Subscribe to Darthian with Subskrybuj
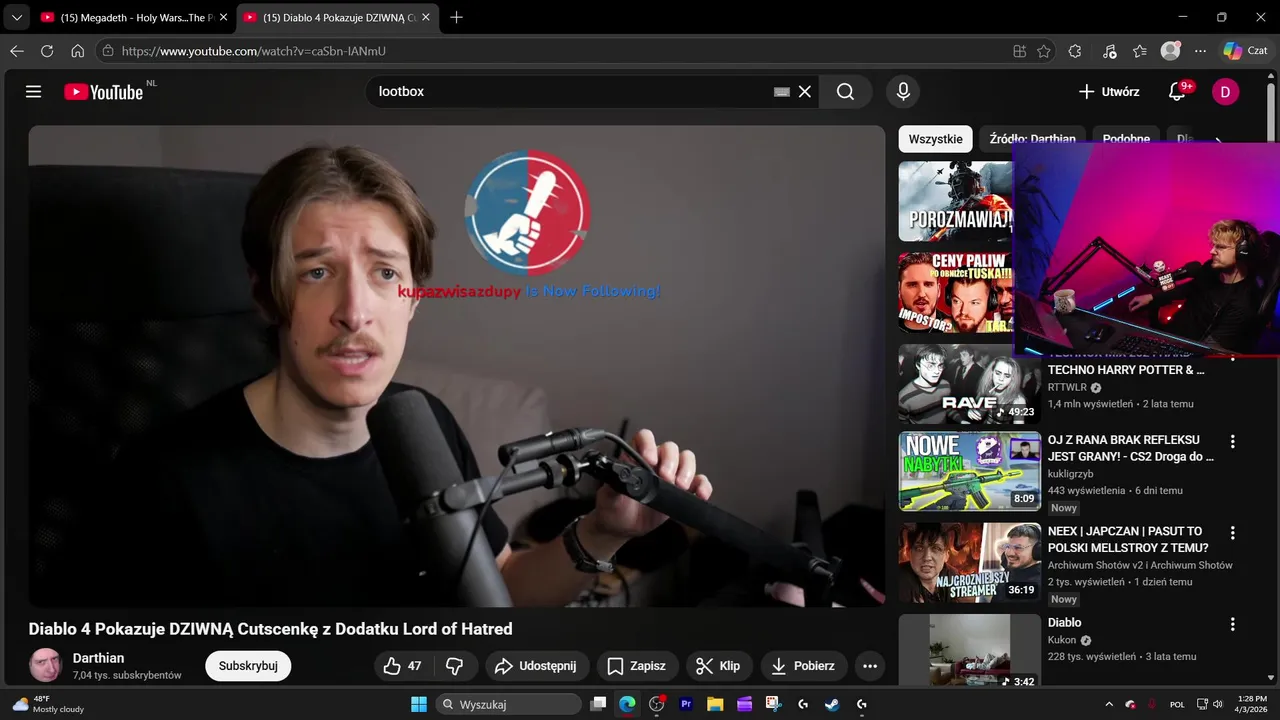Image resolution: width=1280 pixels, height=720 pixels. pos(248,666)
